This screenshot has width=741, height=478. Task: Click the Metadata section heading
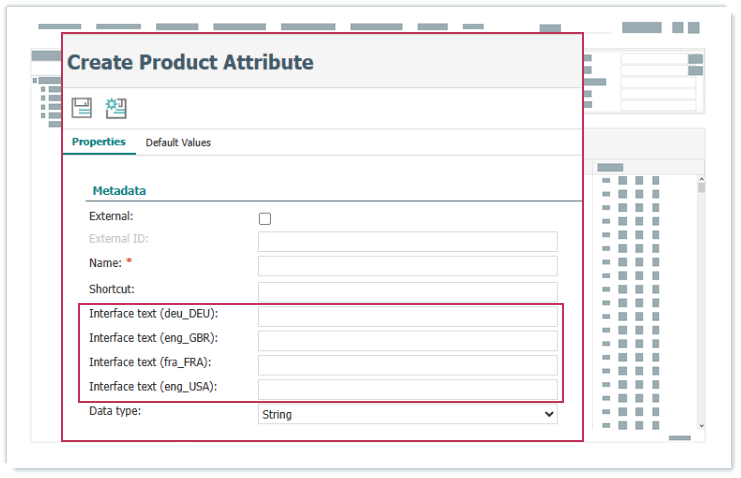tap(119, 190)
